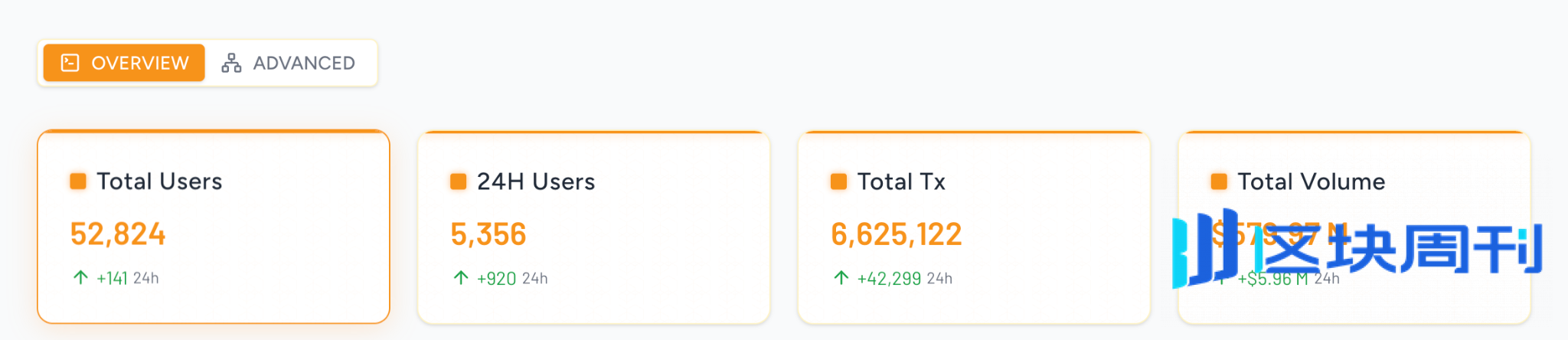The image size is (1568, 340).
Task: Click the blue watermark logo icon
Action: (x=1205, y=249)
